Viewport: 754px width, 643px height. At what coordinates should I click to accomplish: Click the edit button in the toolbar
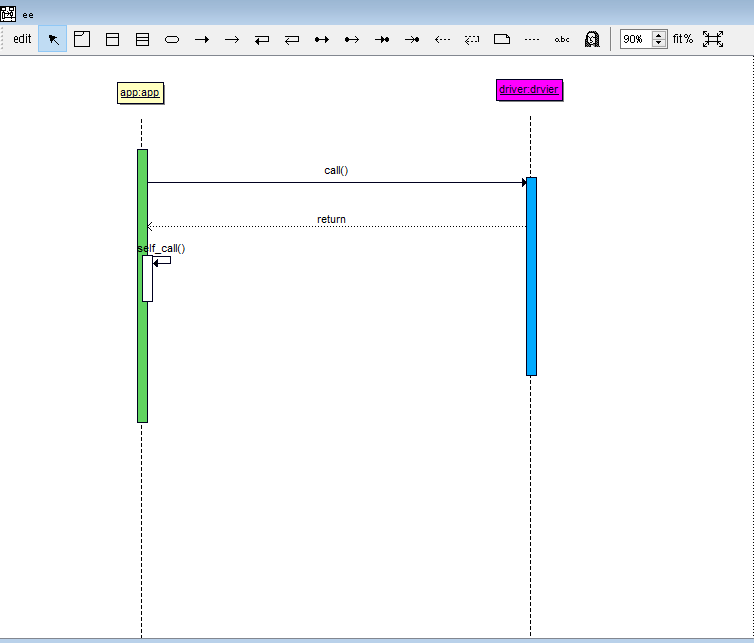[22, 39]
